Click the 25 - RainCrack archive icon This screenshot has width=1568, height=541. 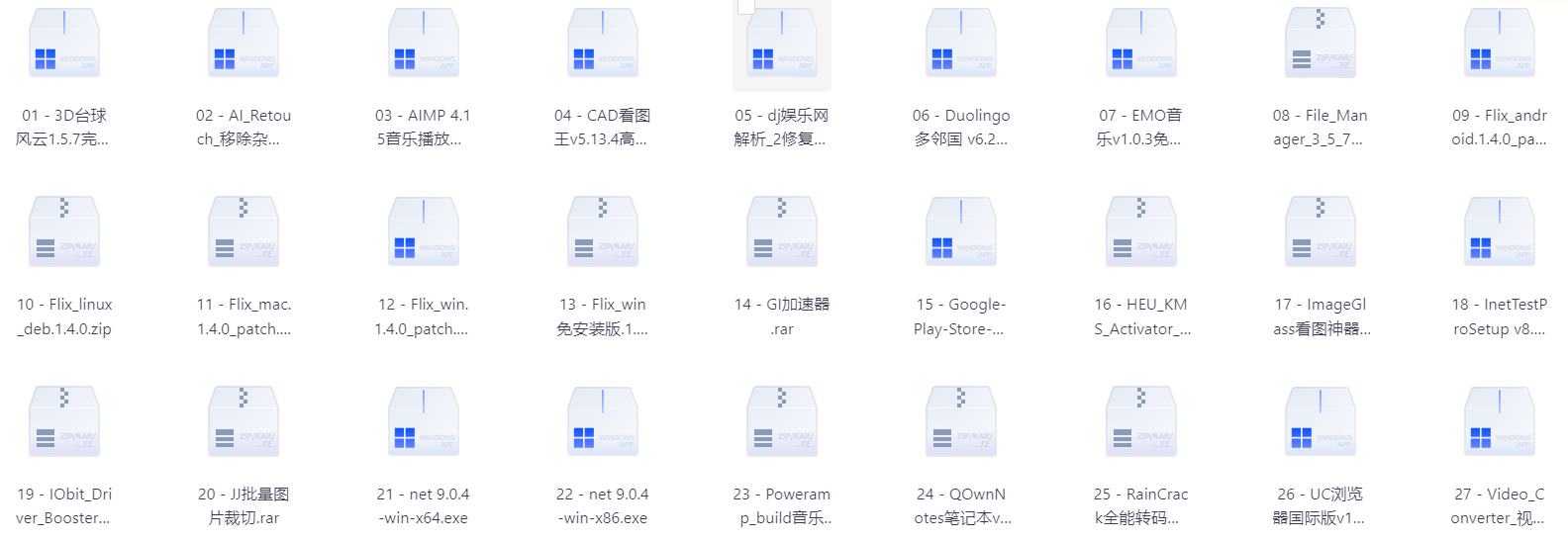coord(1140,422)
